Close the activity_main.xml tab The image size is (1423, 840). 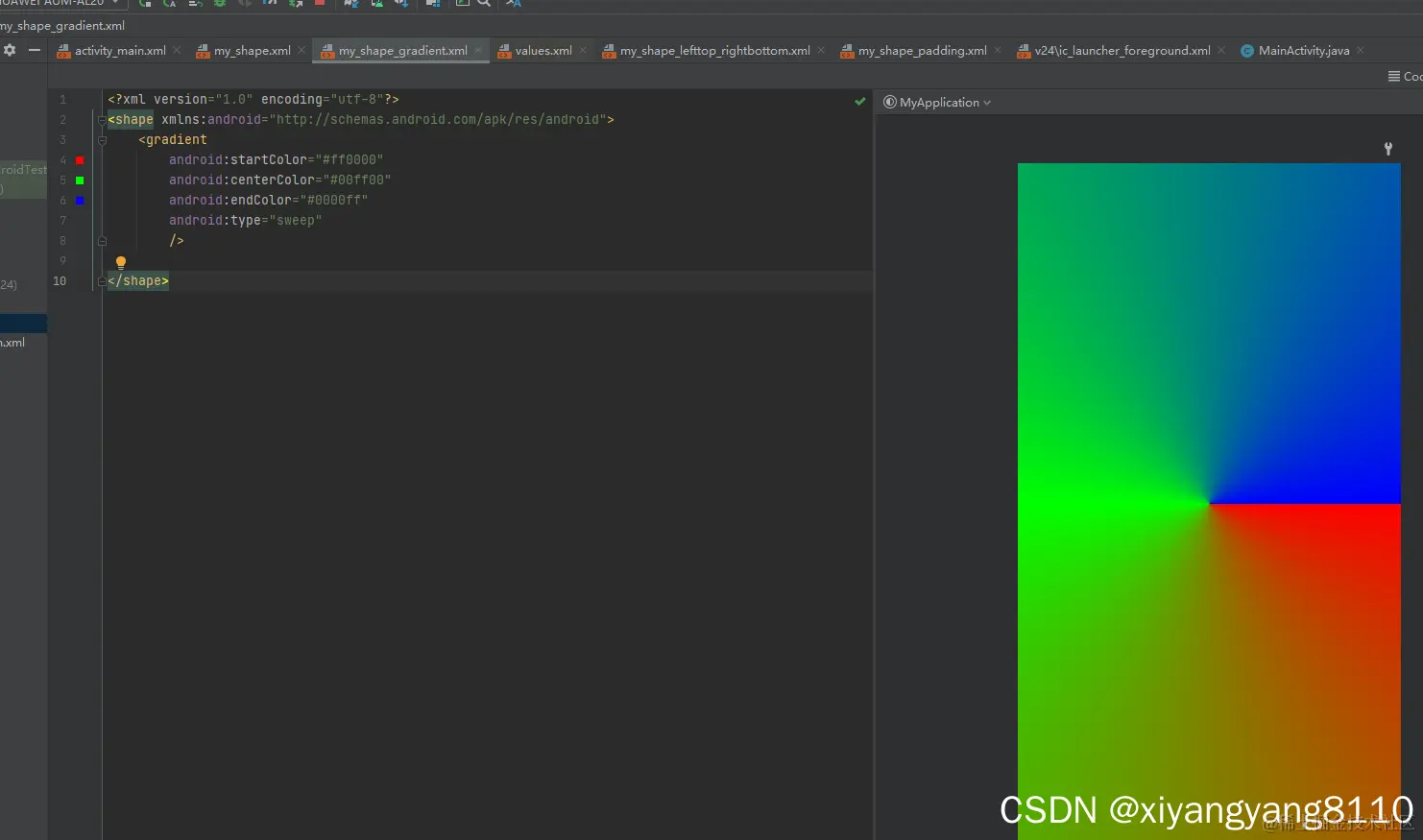click(177, 50)
